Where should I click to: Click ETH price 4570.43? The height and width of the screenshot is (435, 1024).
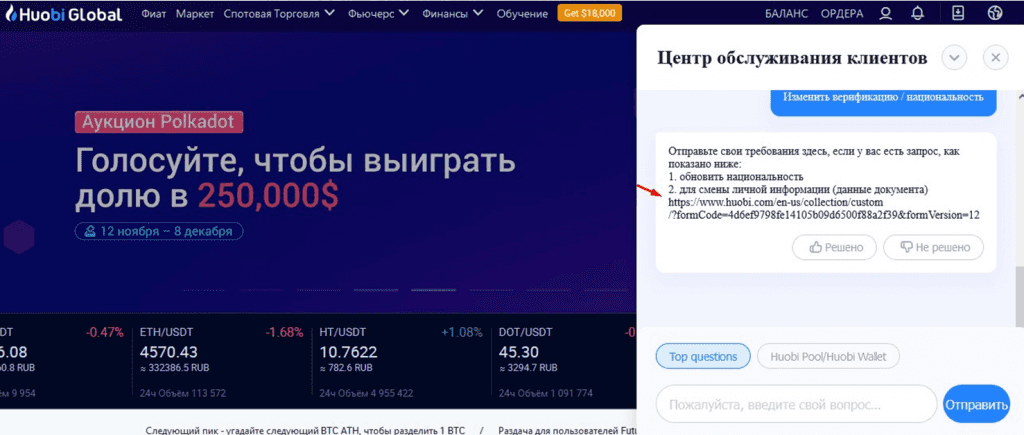(x=168, y=352)
